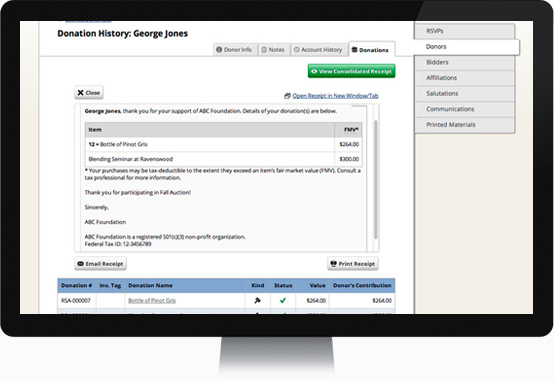The height and width of the screenshot is (381, 554).
Task: Open the Donor Info tab
Action: [235, 50]
